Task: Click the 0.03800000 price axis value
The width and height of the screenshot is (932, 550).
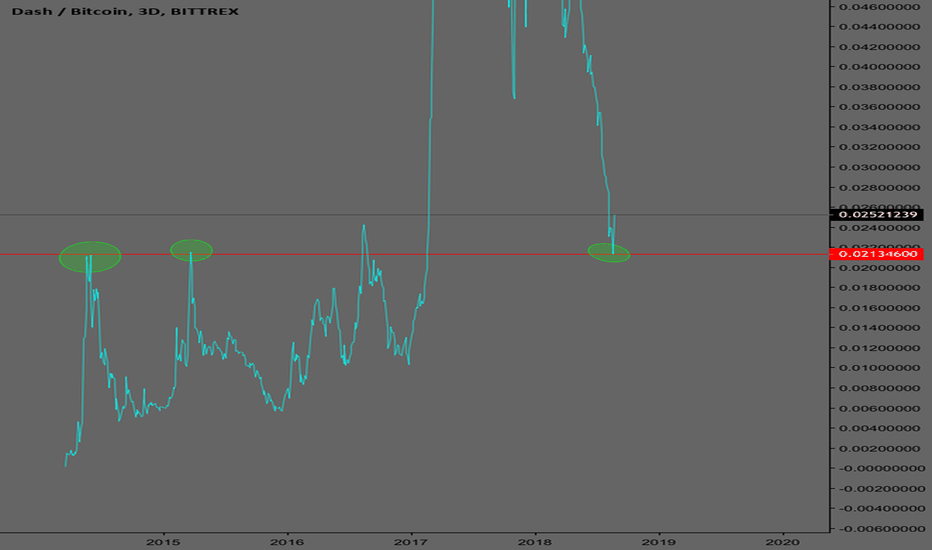Action: click(x=879, y=87)
